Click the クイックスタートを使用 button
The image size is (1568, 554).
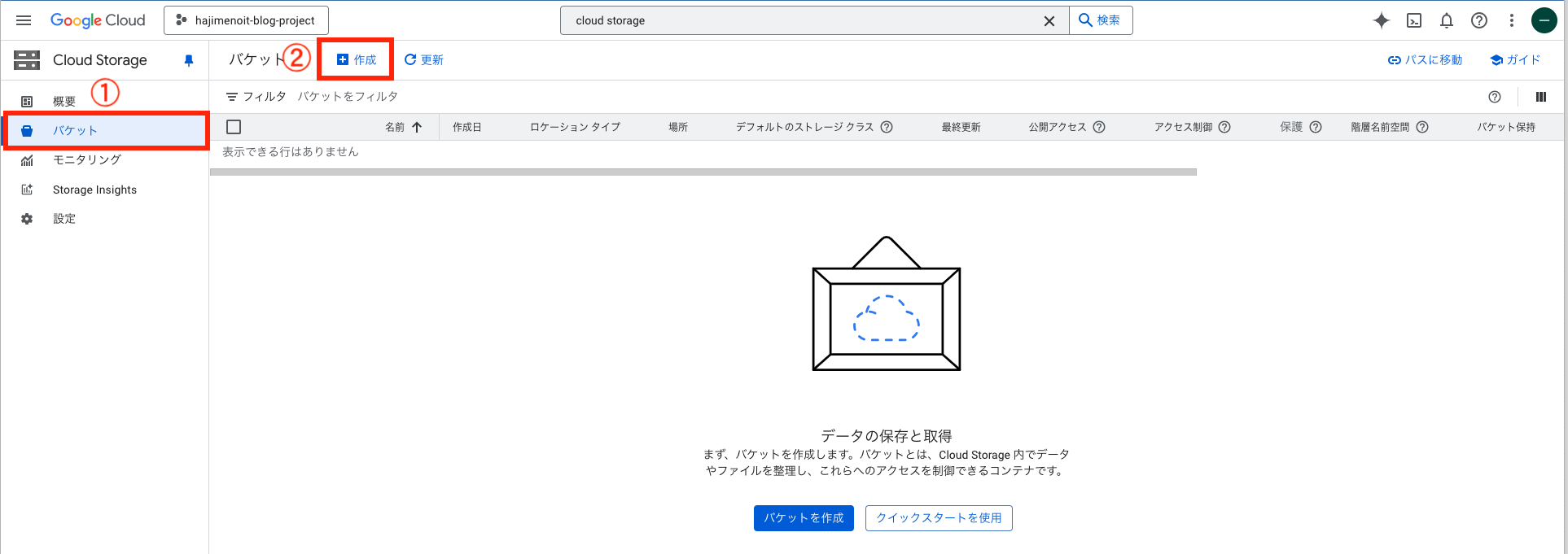click(939, 518)
